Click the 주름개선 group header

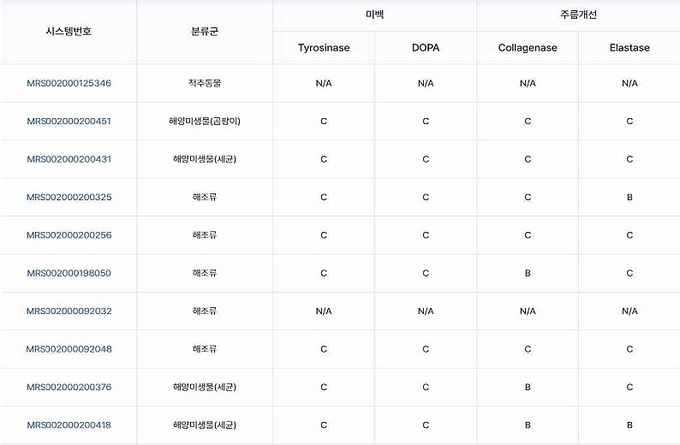click(x=579, y=15)
